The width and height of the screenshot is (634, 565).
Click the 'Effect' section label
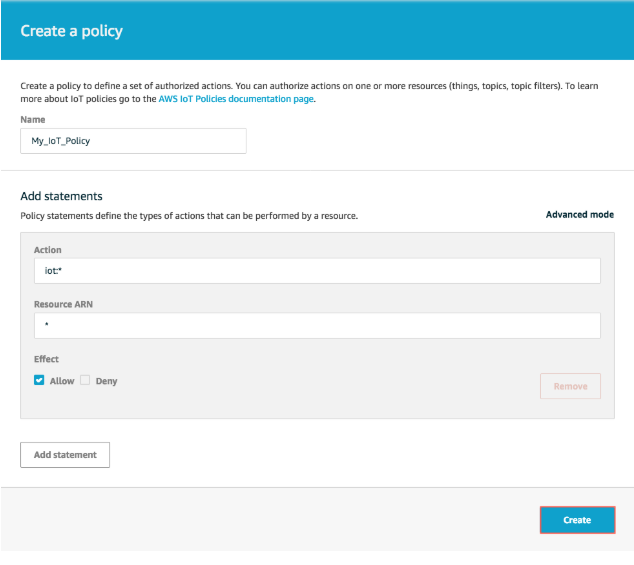point(47,359)
